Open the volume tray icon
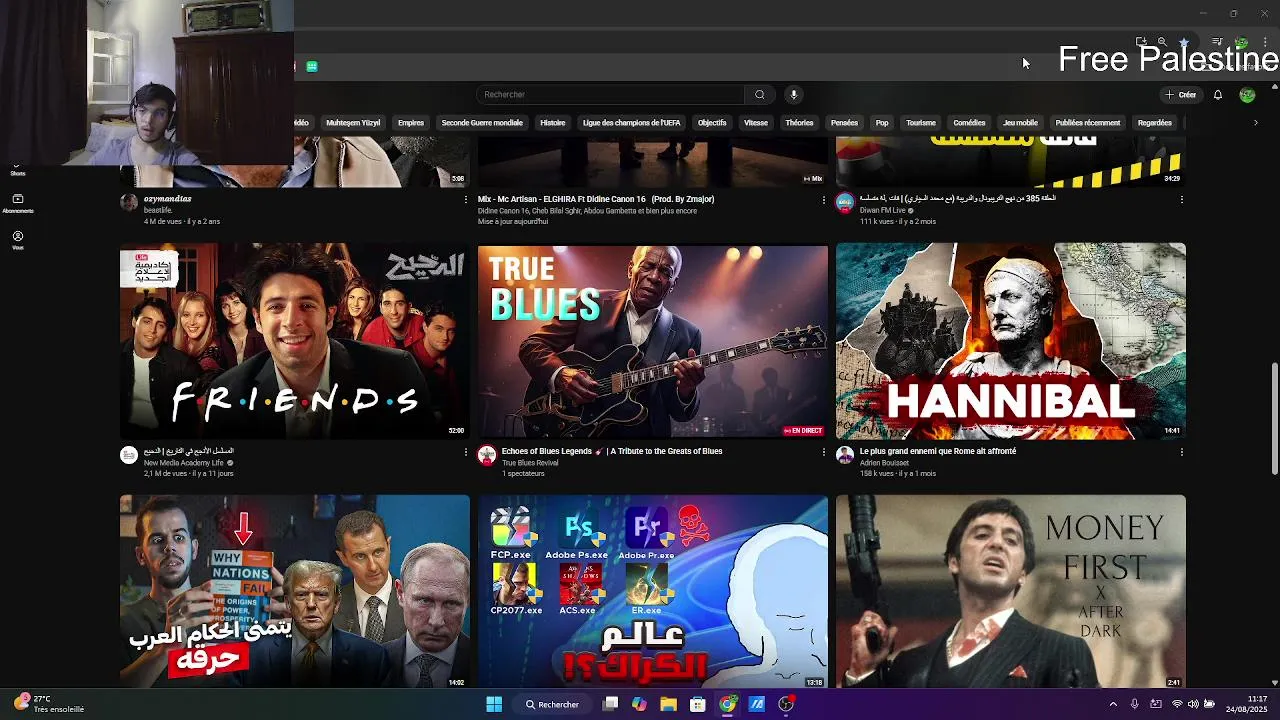The height and width of the screenshot is (720, 1280). point(1192,704)
